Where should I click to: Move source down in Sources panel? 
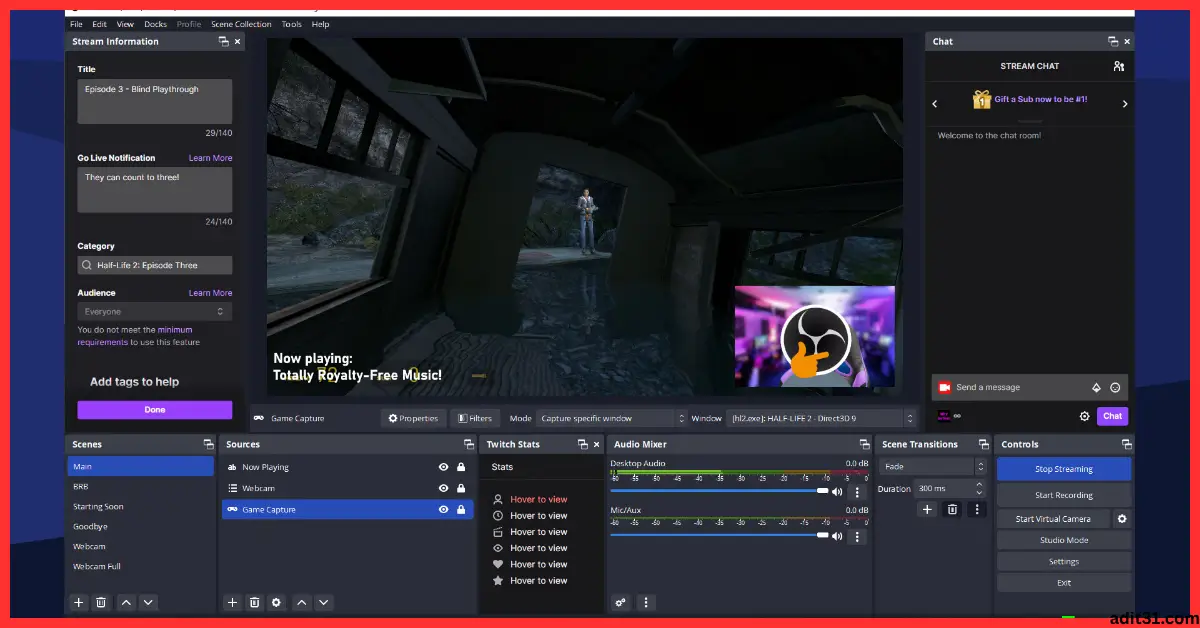(x=323, y=602)
